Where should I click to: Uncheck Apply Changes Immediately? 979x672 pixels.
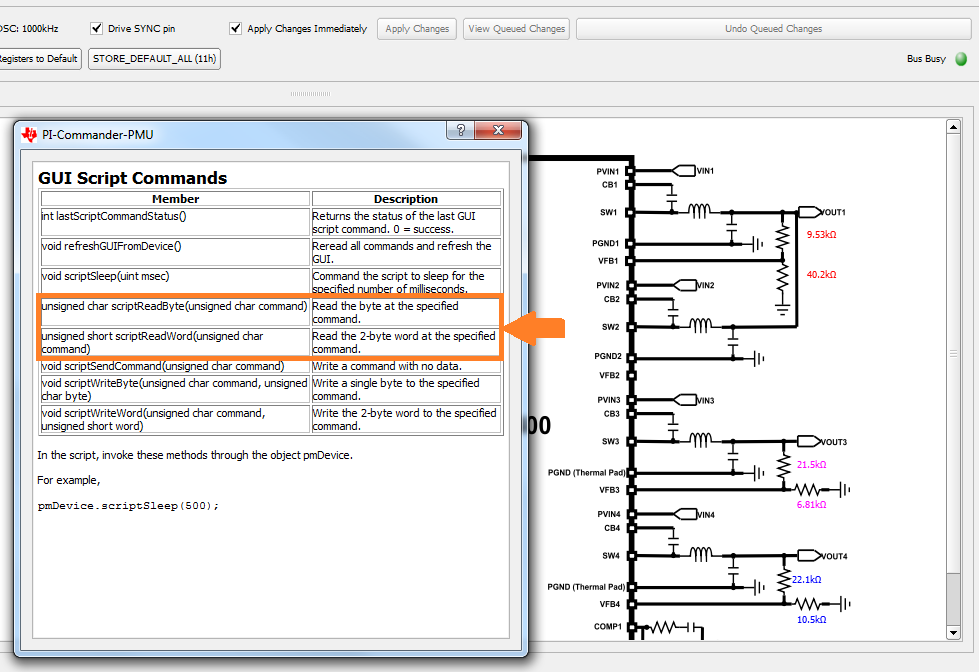click(x=236, y=29)
